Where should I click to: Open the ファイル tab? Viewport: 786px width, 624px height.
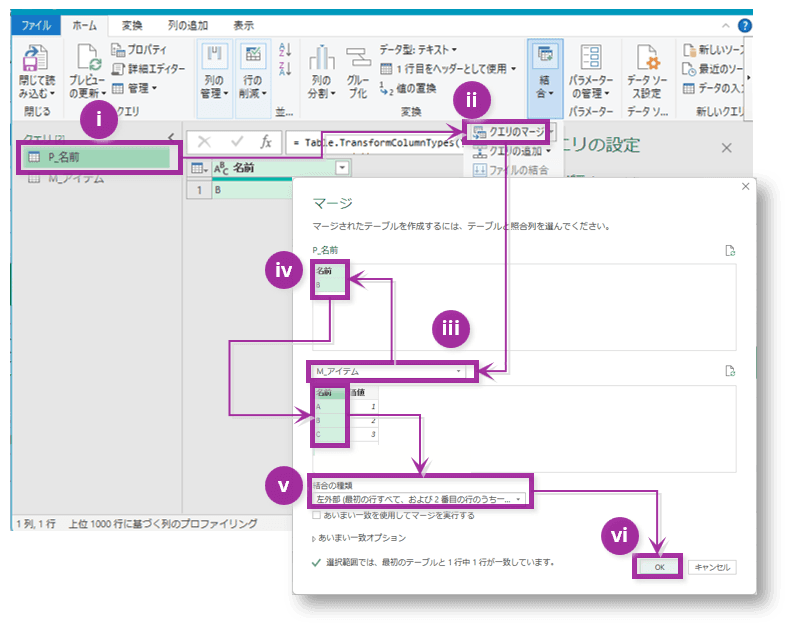(36, 25)
